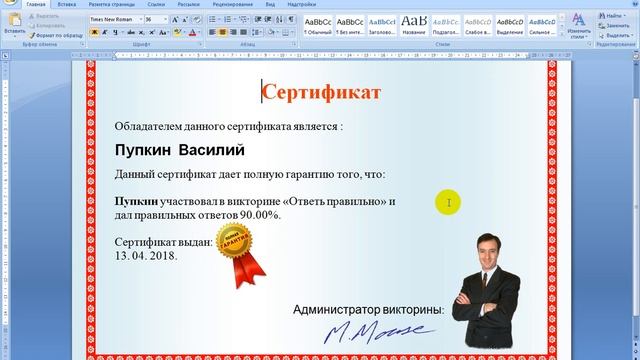
Task: Toggle subscript formatting
Action: click(141, 32)
